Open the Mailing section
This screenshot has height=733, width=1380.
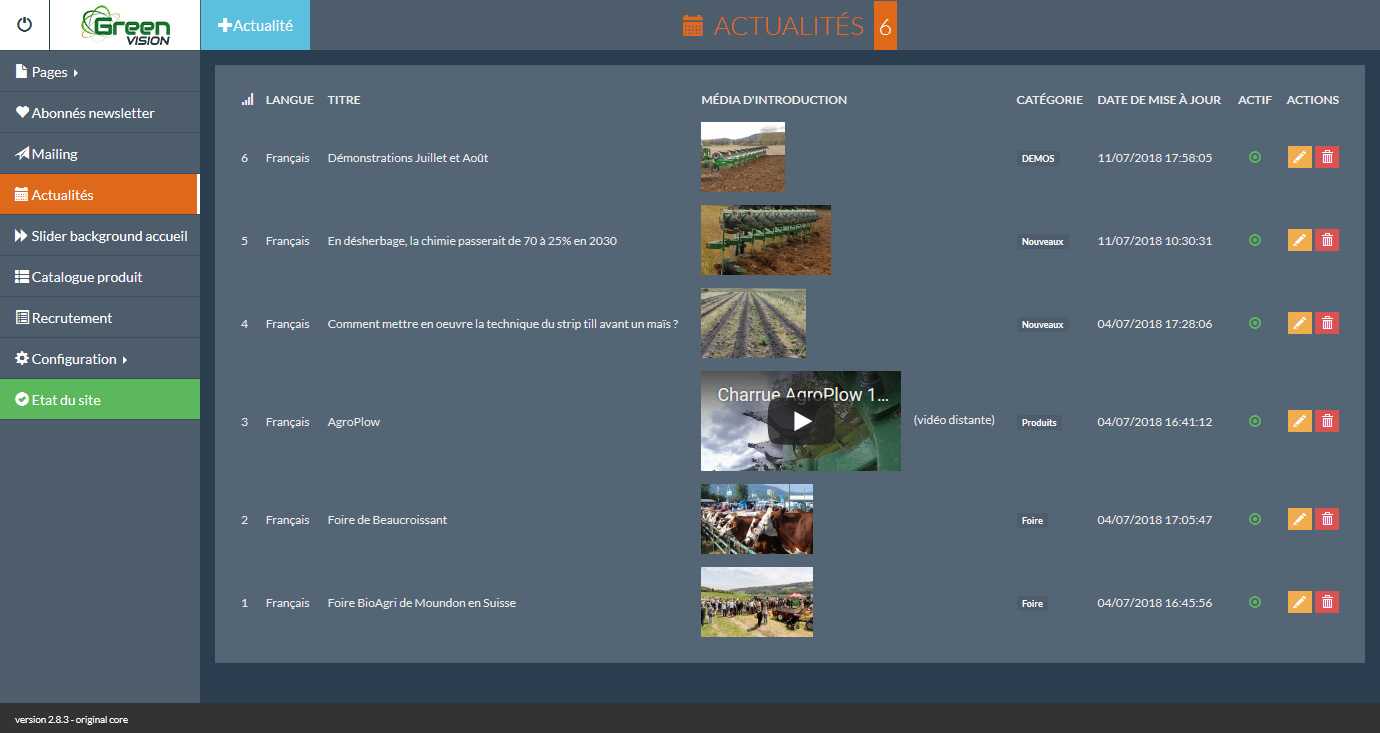(x=100, y=154)
